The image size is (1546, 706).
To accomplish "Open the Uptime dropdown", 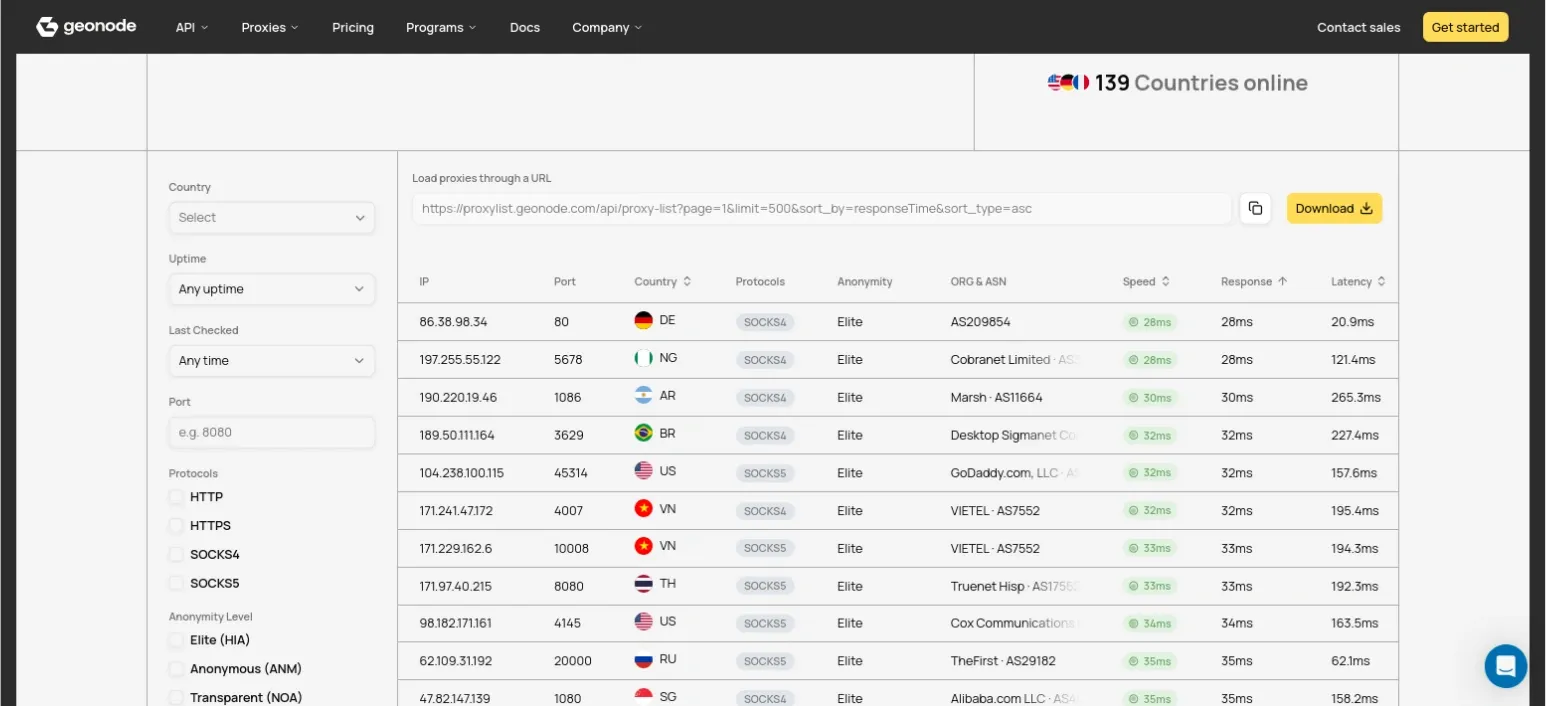I will tap(272, 289).
